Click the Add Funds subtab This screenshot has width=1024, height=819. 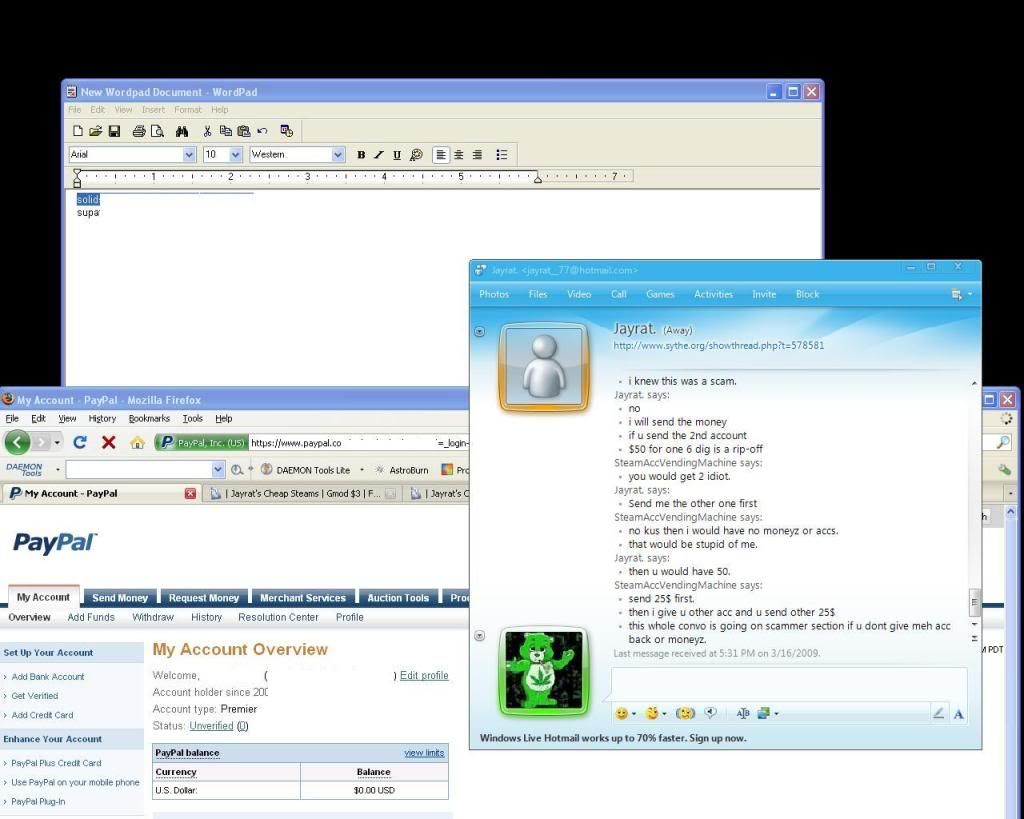pyautogui.click(x=91, y=617)
